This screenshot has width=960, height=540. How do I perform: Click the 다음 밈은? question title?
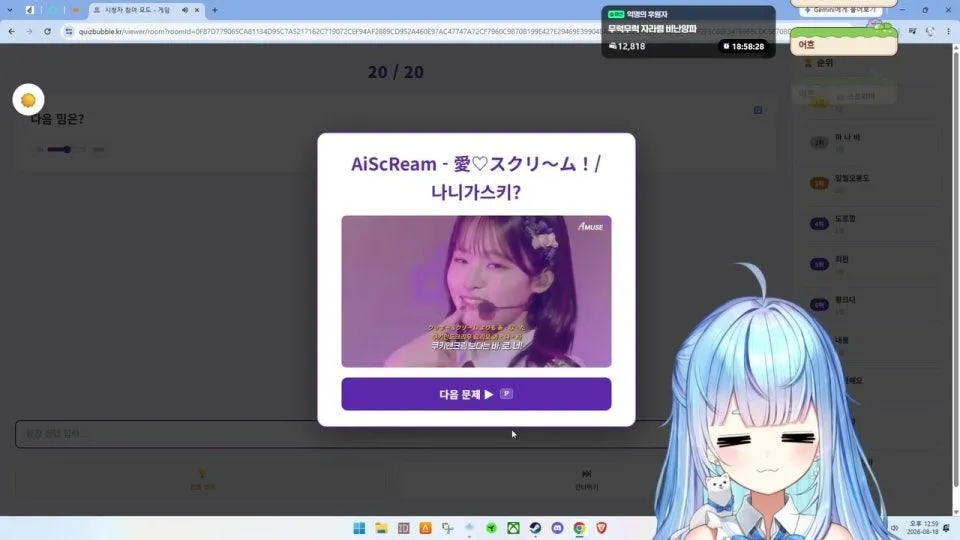[x=57, y=119]
